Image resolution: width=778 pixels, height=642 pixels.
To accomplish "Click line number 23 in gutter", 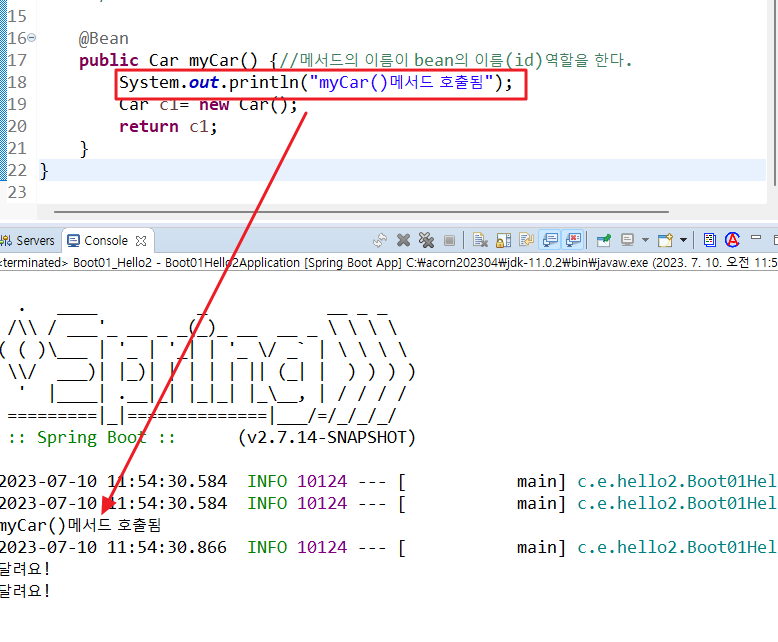I will (17, 192).
